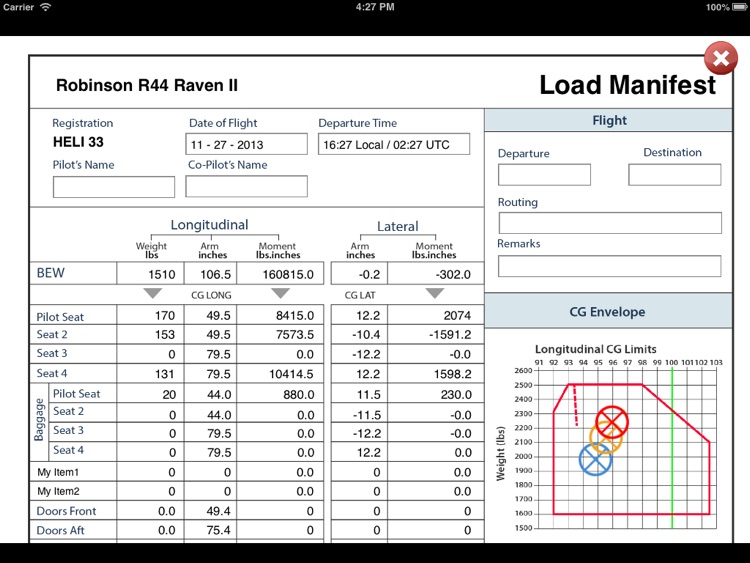Tap the Lateral column group heading

point(397,226)
